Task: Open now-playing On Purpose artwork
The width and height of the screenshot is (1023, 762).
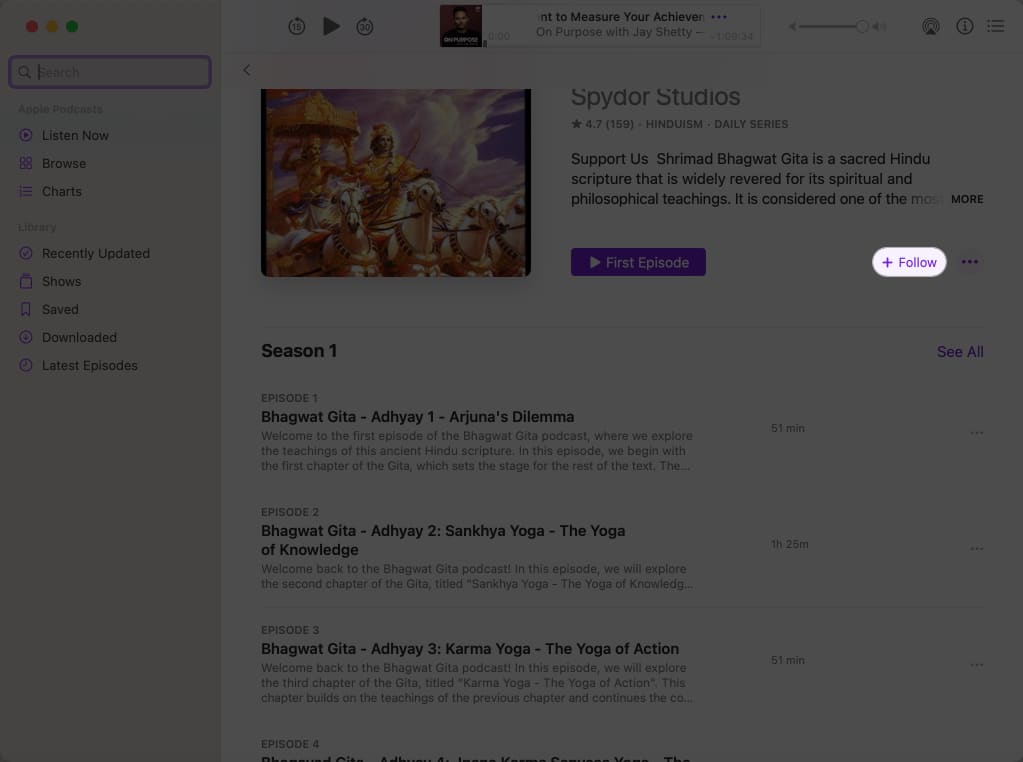Action: (461, 26)
